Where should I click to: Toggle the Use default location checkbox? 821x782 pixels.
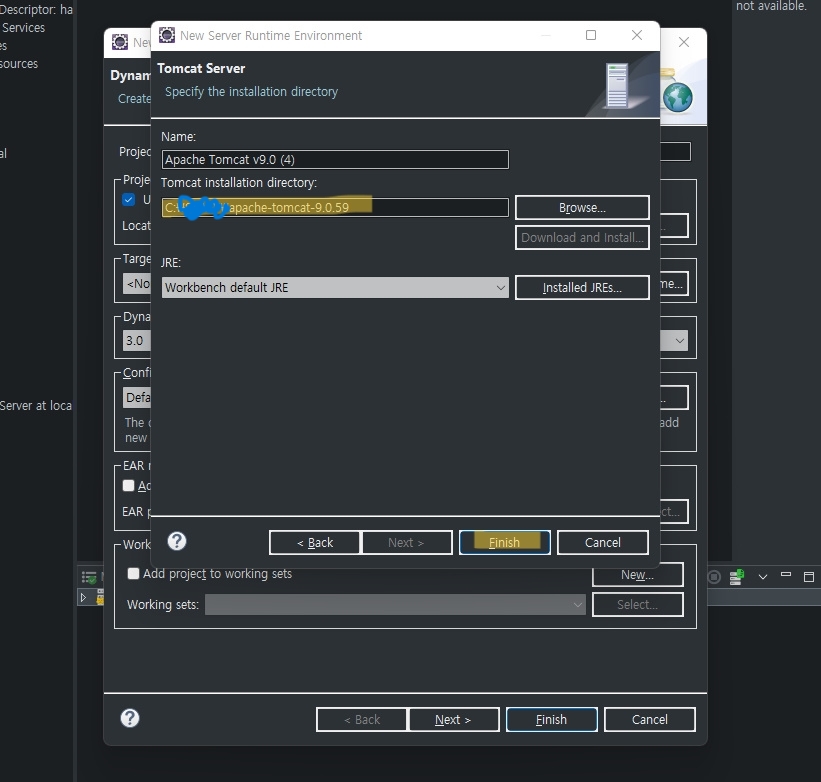tap(128, 200)
